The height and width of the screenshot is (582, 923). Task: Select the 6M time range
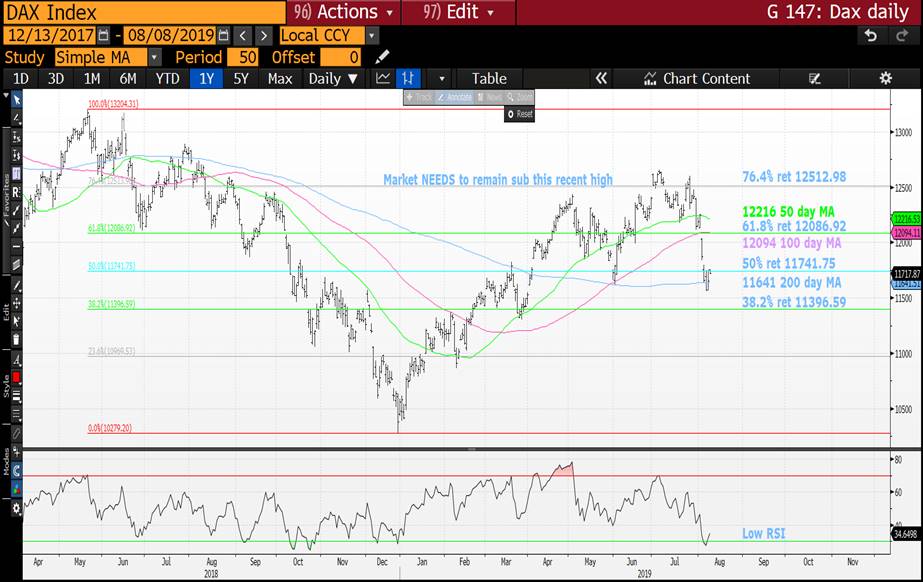click(x=128, y=78)
